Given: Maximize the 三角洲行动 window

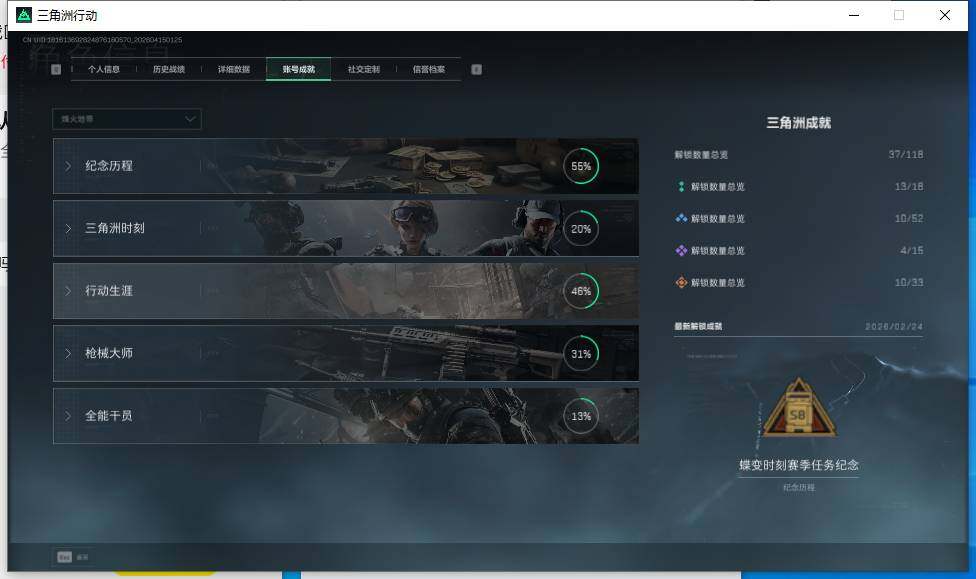Looking at the screenshot, I should click(x=899, y=15).
